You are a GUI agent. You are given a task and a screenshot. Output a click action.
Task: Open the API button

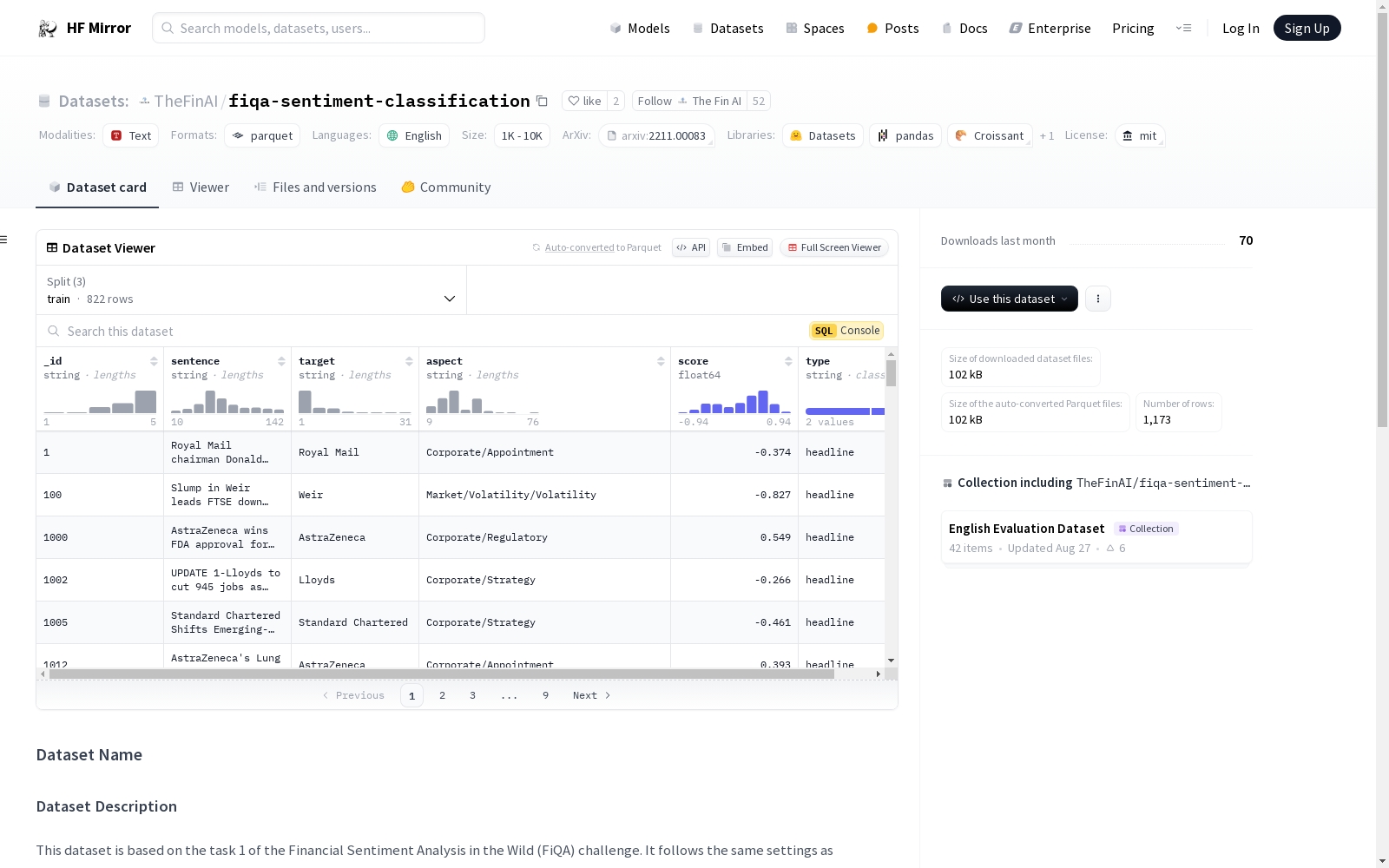pos(691,247)
